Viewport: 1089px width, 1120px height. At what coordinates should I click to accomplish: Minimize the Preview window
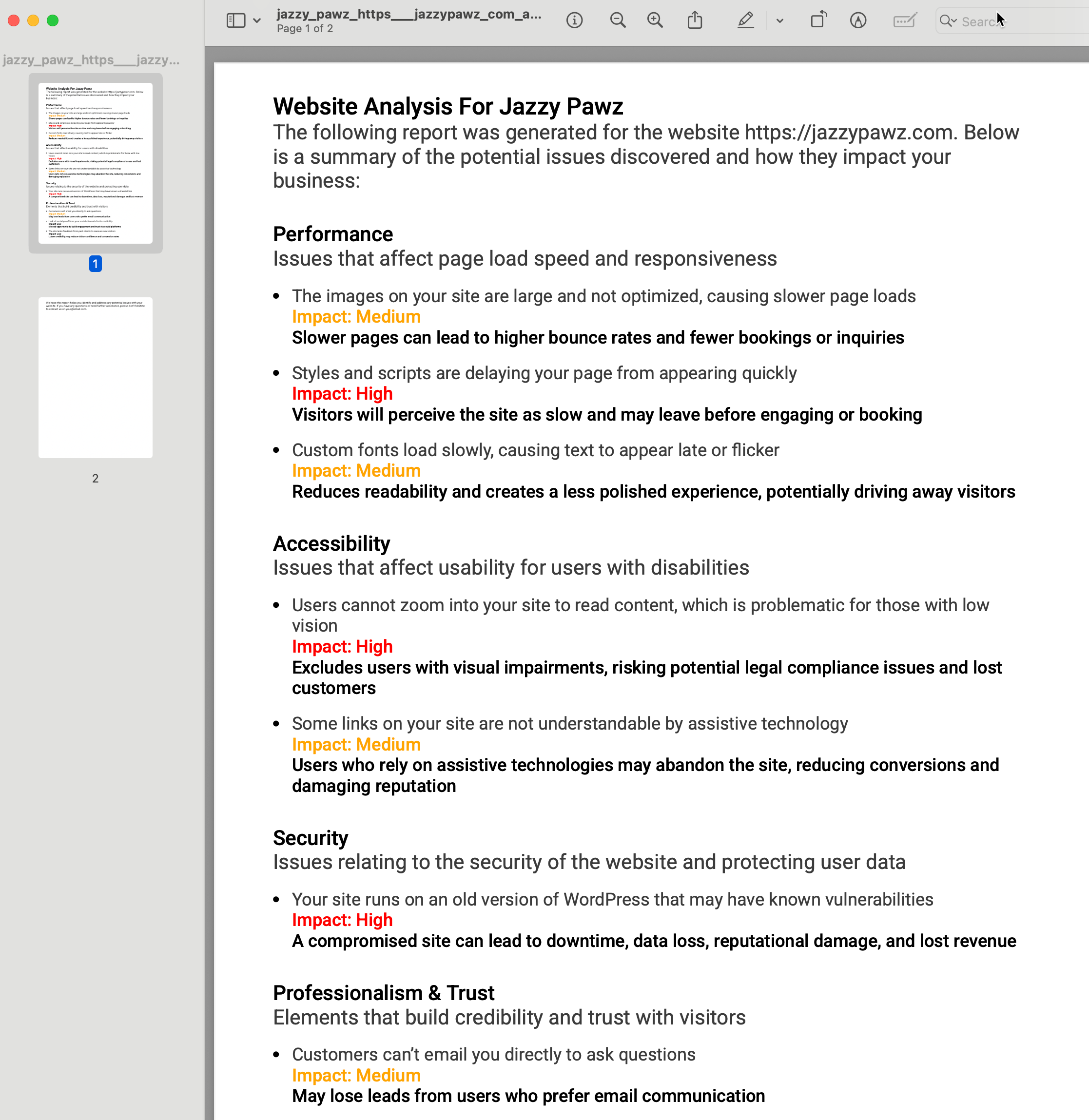[x=33, y=20]
